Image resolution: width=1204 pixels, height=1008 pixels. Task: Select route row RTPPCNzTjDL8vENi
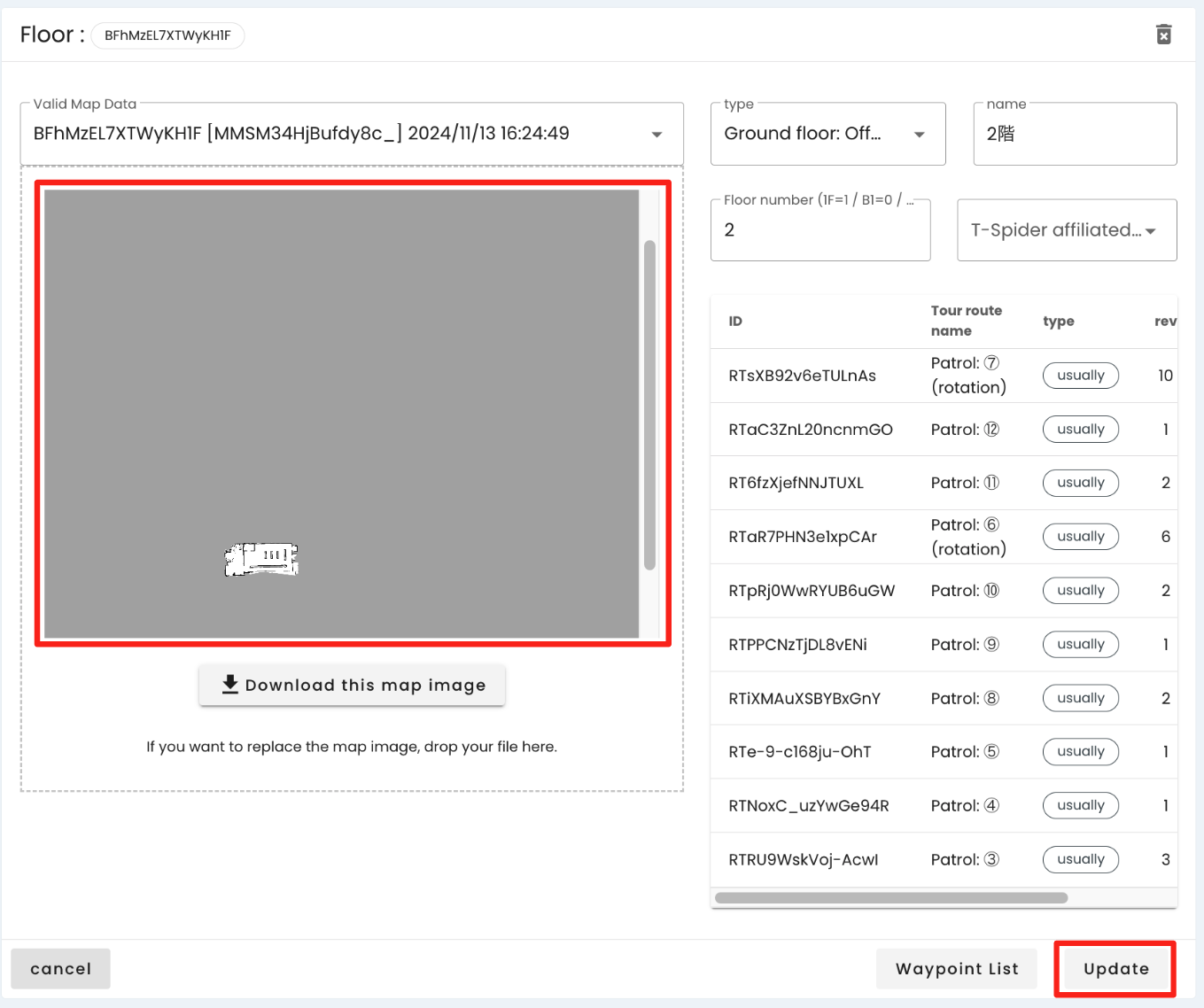(x=944, y=645)
